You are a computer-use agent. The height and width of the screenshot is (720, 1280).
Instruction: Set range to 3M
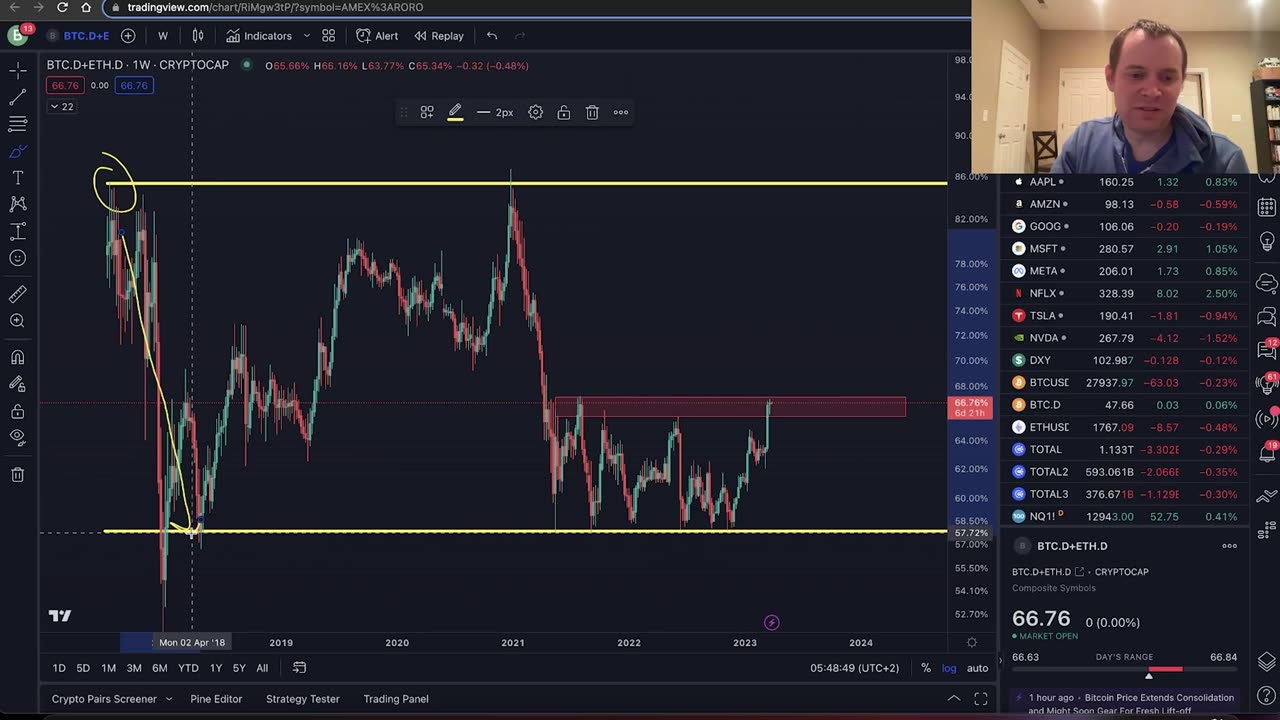[134, 668]
